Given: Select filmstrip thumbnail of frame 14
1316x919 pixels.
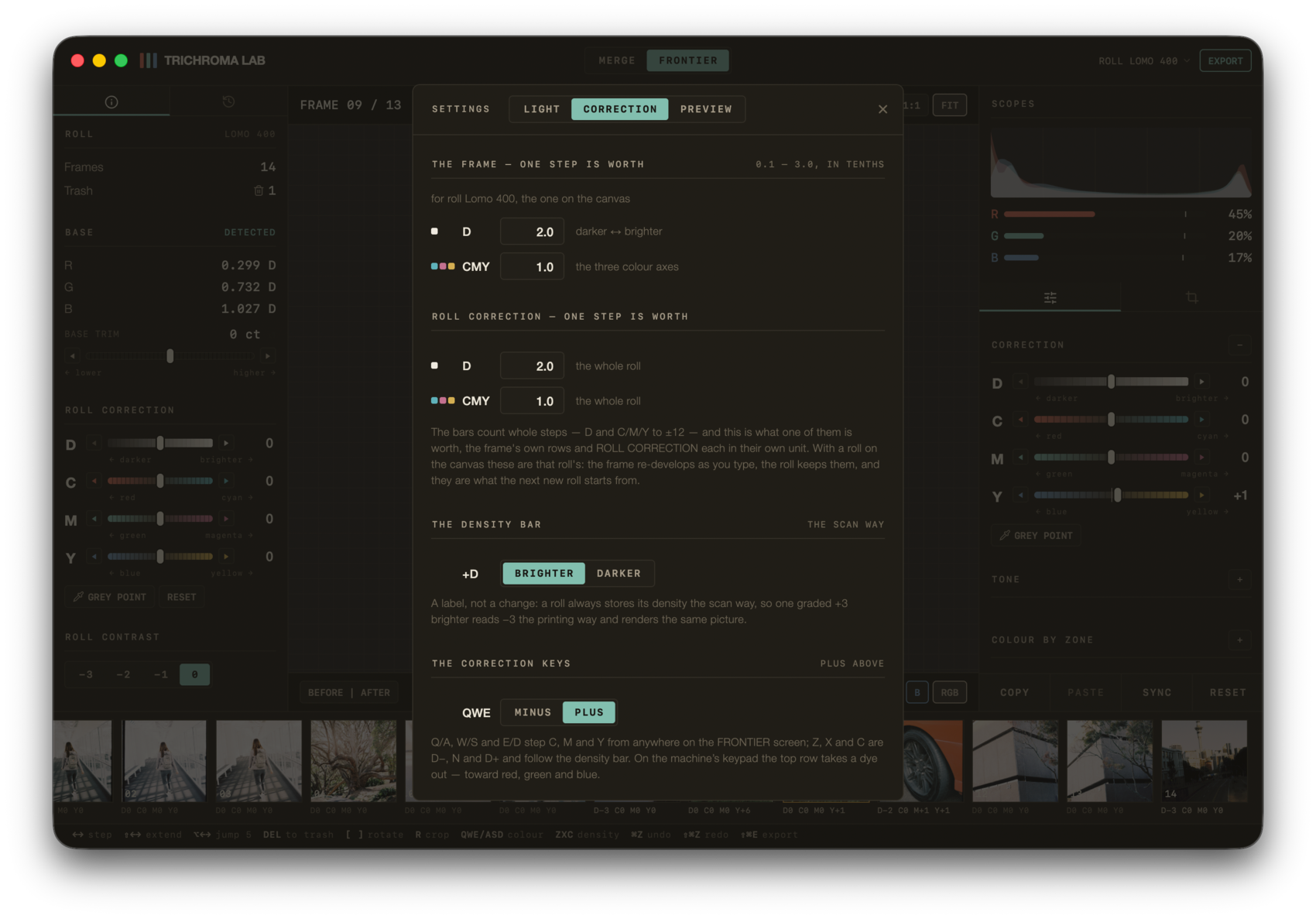Looking at the screenshot, I should (1204, 761).
